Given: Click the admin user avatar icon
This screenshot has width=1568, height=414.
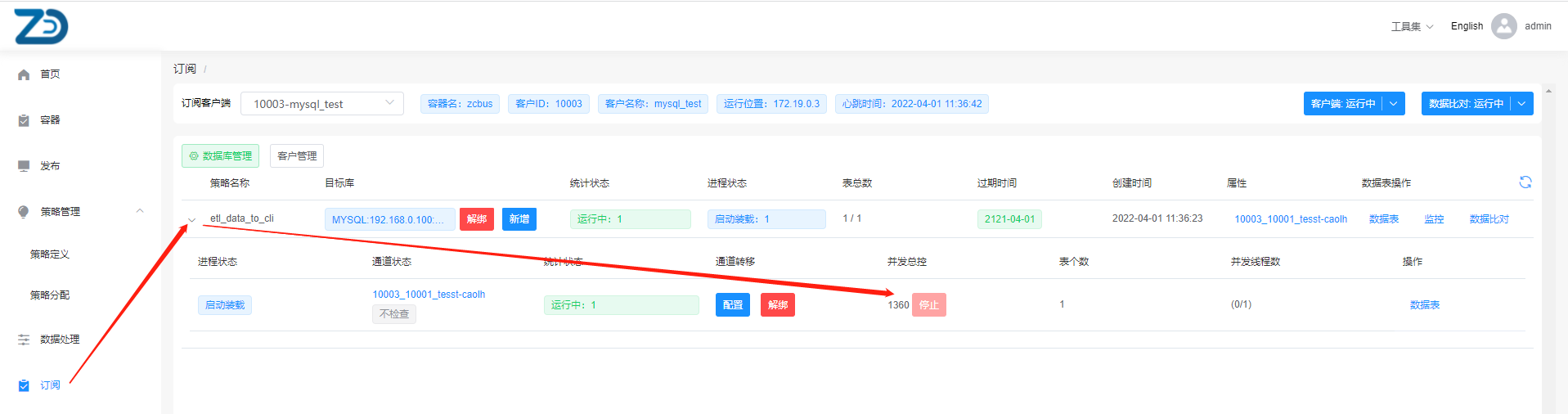Looking at the screenshot, I should click(x=1503, y=26).
